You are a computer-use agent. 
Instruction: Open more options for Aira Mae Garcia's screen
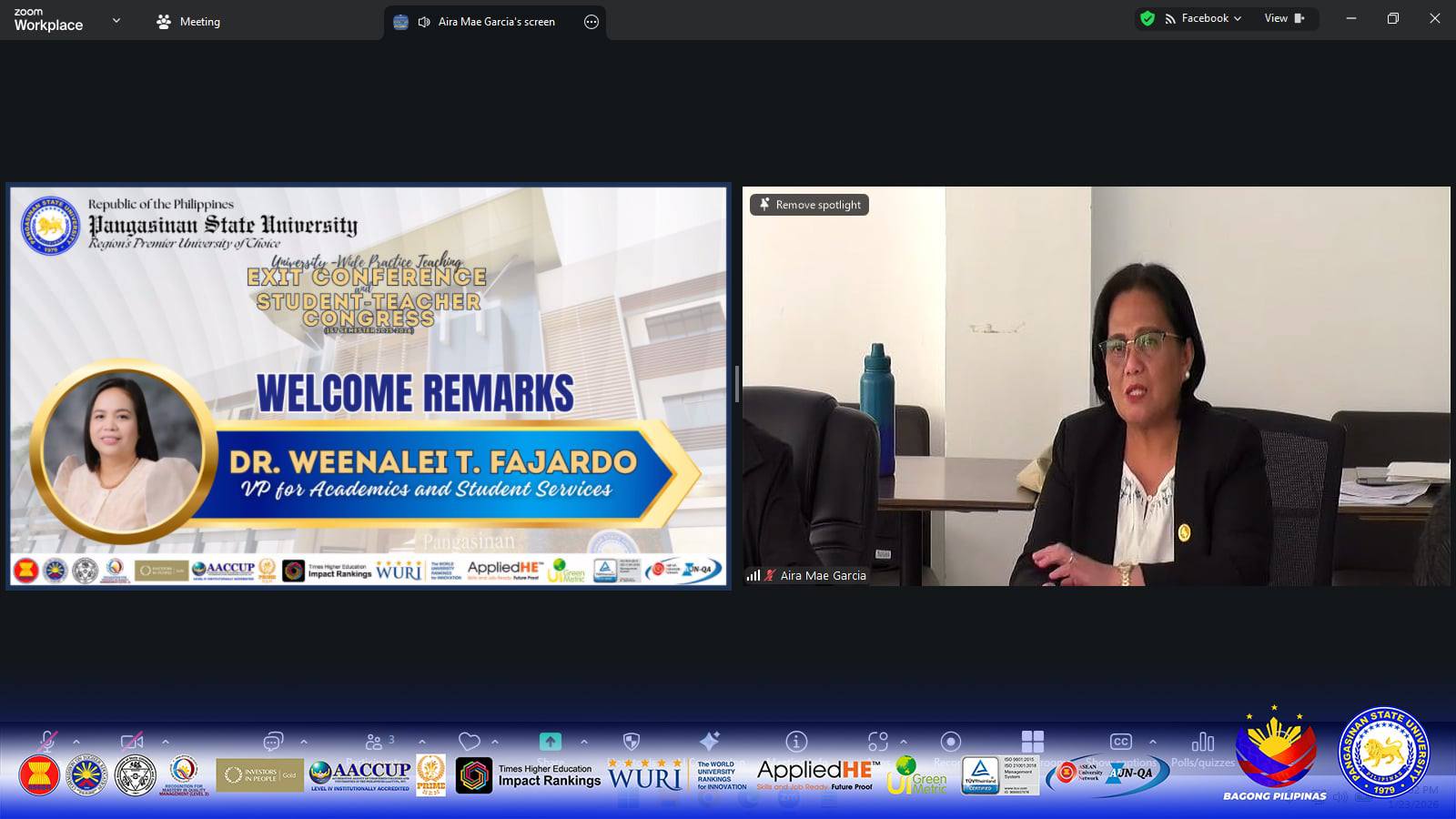(591, 22)
